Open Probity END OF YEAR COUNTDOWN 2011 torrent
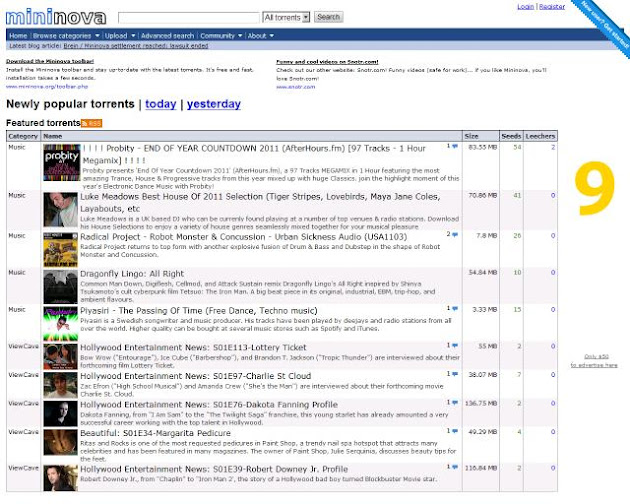 coord(254,154)
